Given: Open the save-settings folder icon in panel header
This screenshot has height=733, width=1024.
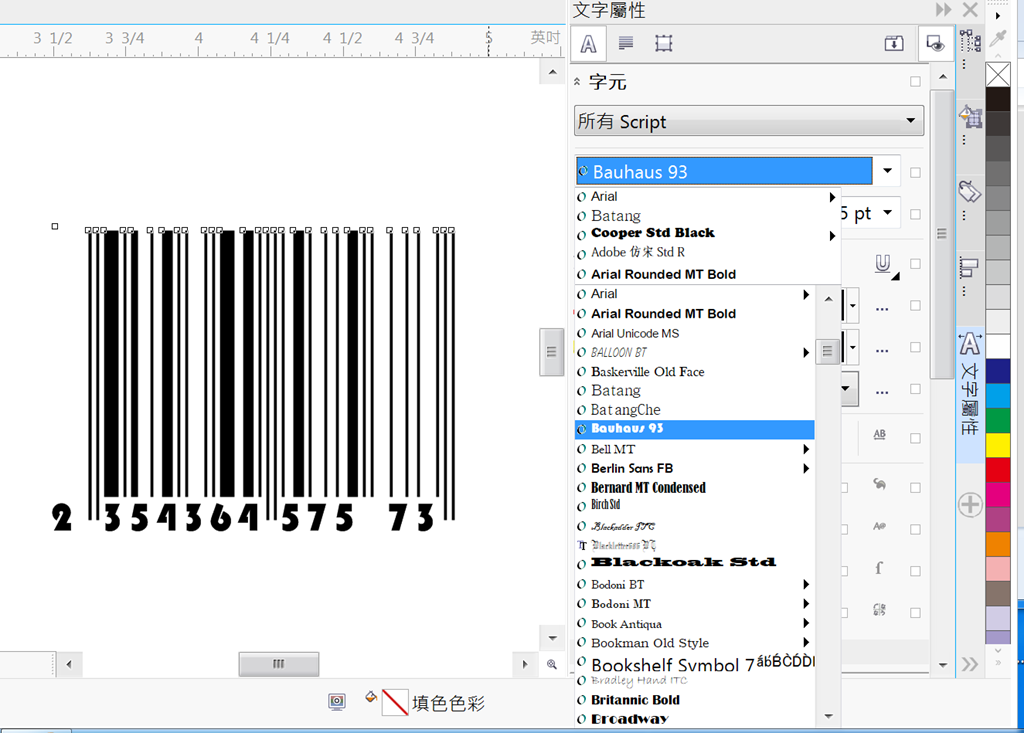Looking at the screenshot, I should (x=893, y=44).
